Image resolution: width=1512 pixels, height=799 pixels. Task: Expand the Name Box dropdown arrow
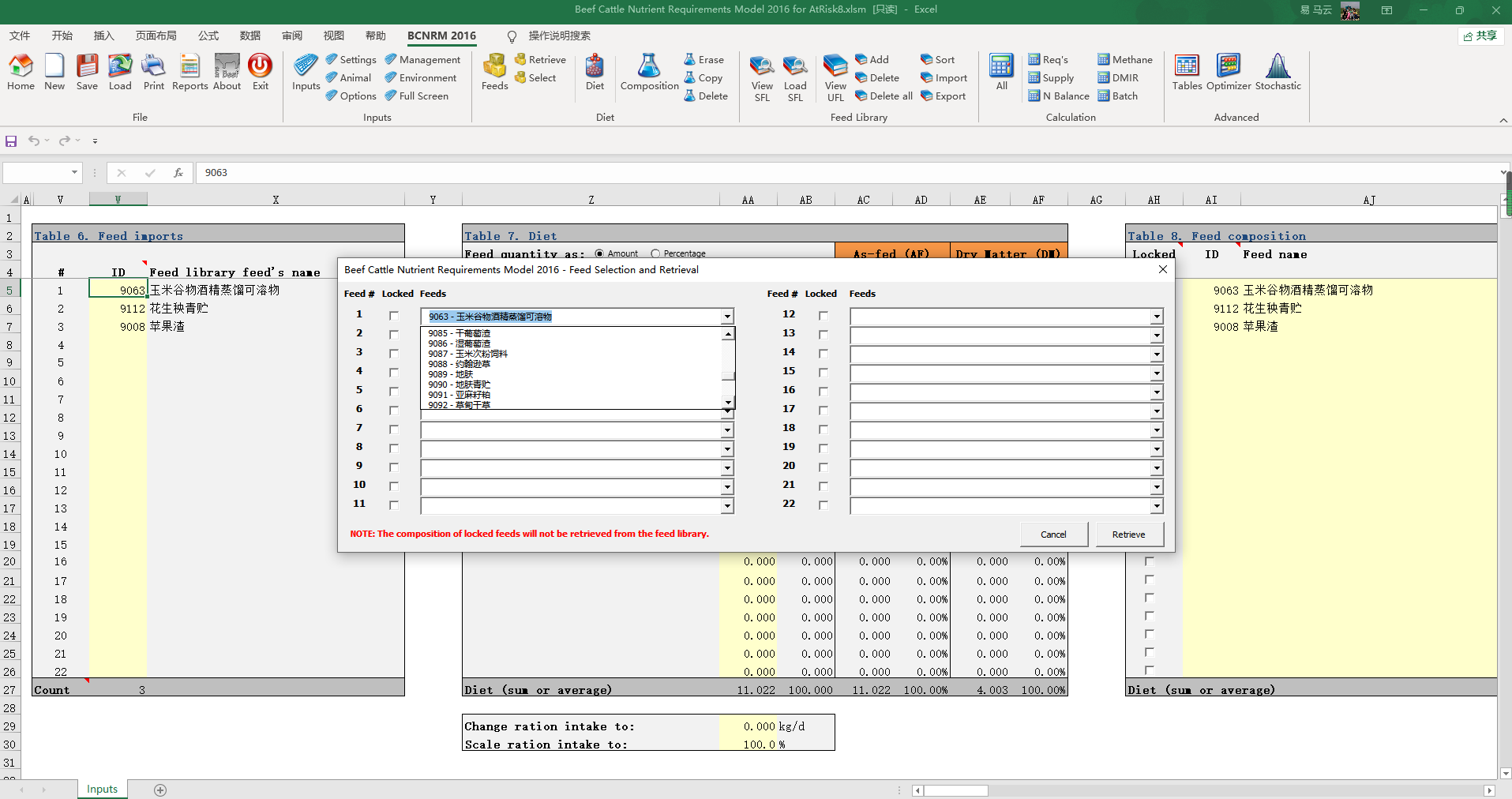(75, 172)
